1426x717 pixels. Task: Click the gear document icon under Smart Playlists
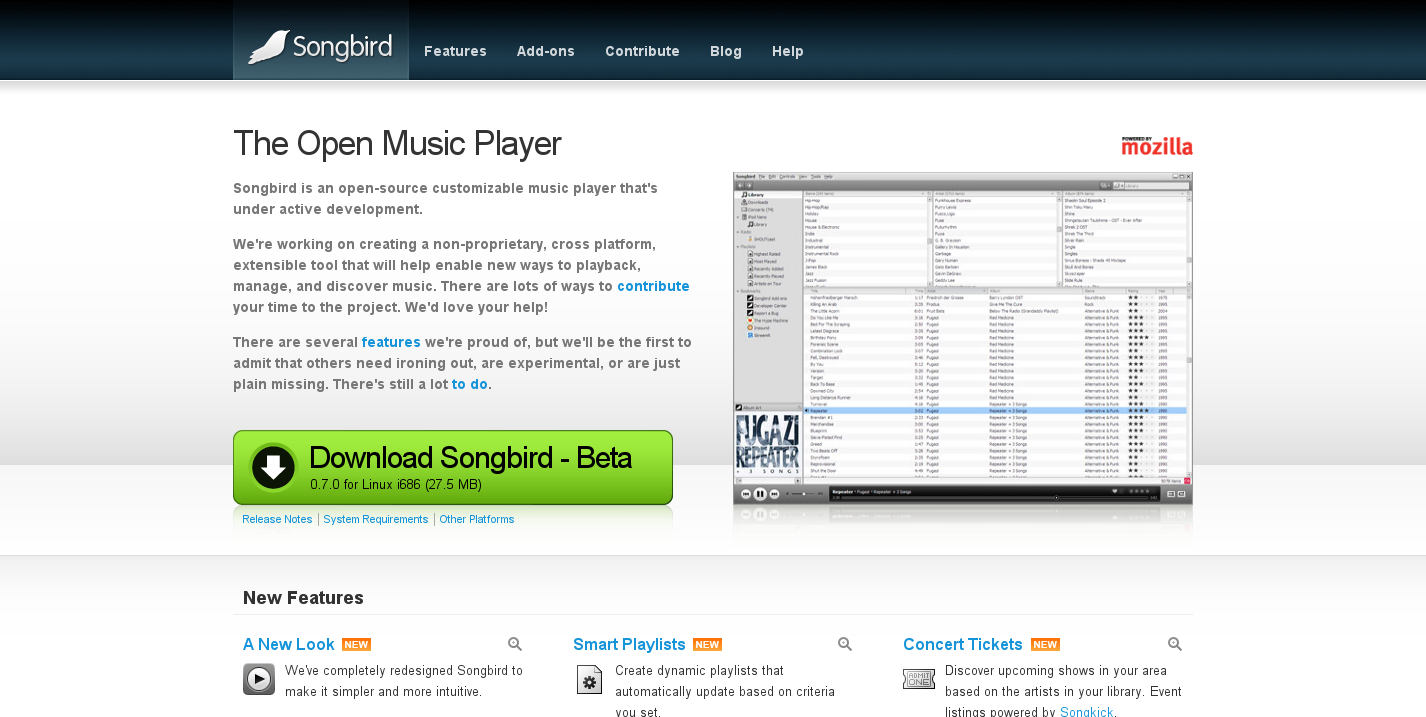click(x=589, y=680)
